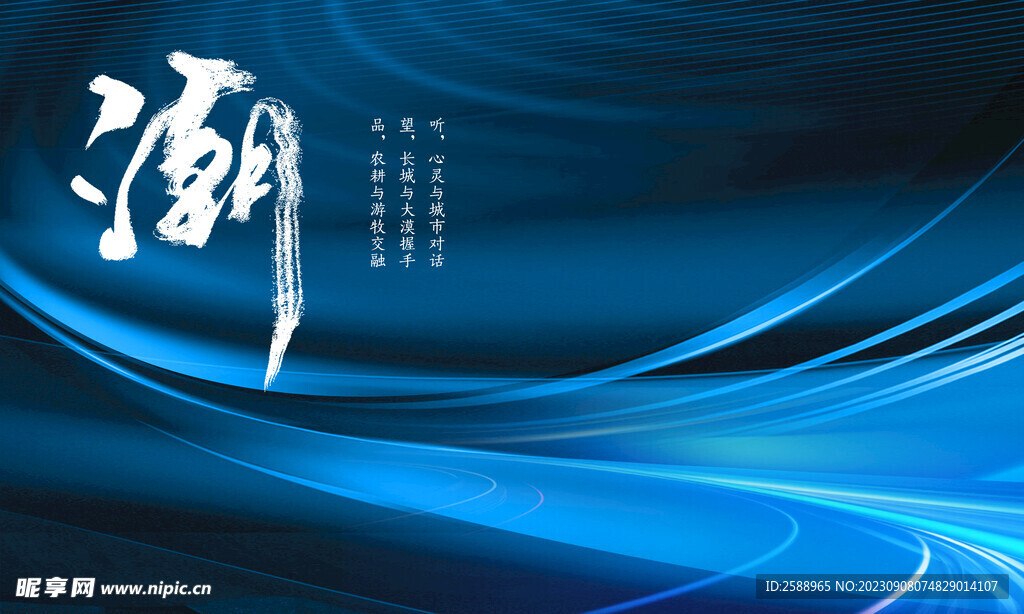Click the 望 character atop the middle column
1024x614 pixels.
point(407,126)
